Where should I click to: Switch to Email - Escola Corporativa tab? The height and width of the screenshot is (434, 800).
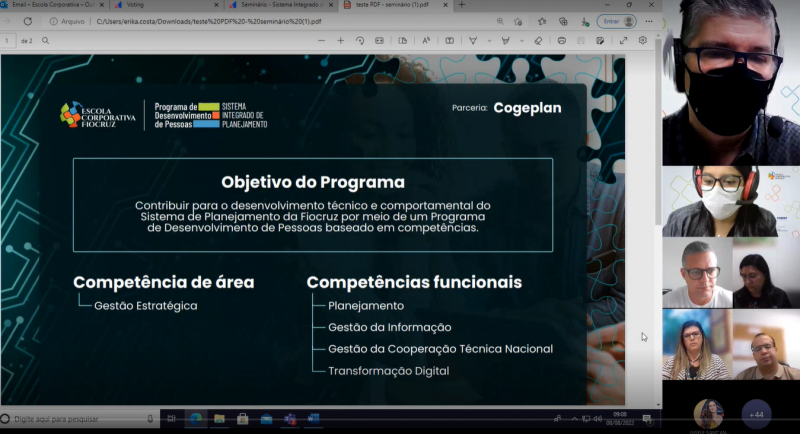(x=50, y=5)
